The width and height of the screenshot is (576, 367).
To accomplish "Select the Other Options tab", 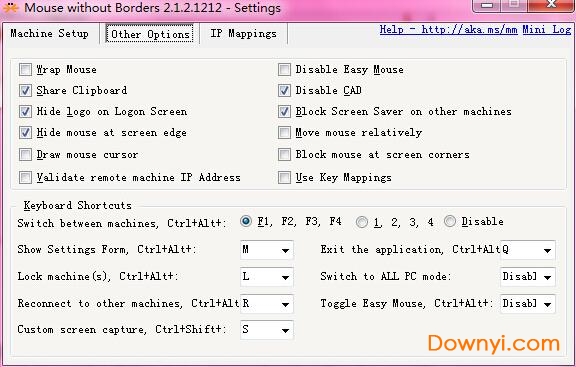I will point(150,34).
